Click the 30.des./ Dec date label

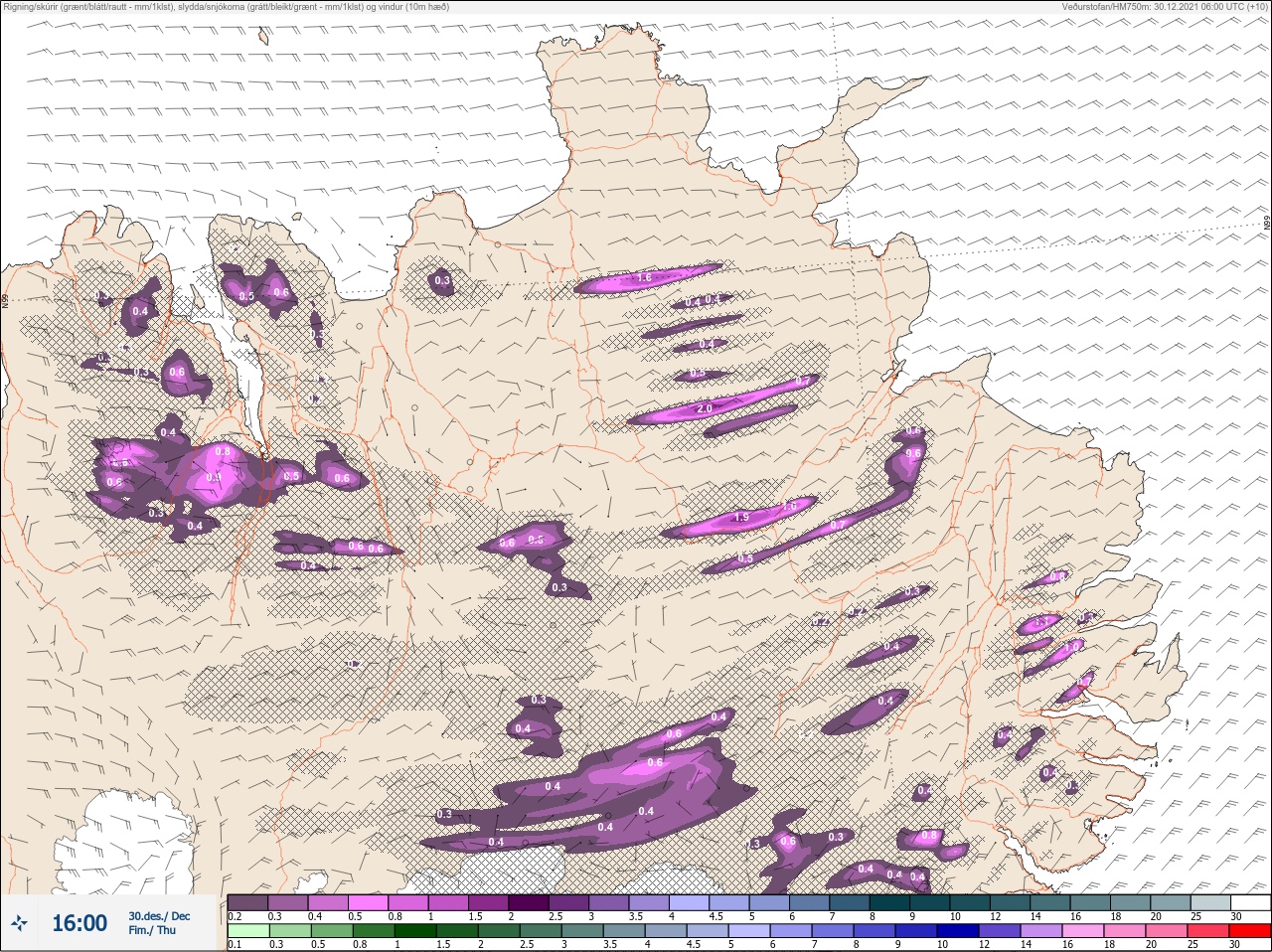[159, 916]
